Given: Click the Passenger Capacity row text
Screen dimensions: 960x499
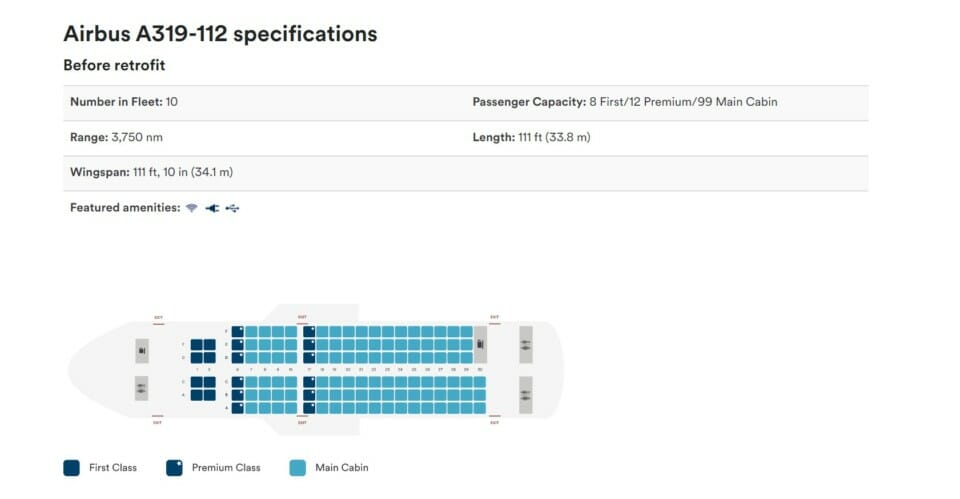Looking at the screenshot, I should coord(624,102).
